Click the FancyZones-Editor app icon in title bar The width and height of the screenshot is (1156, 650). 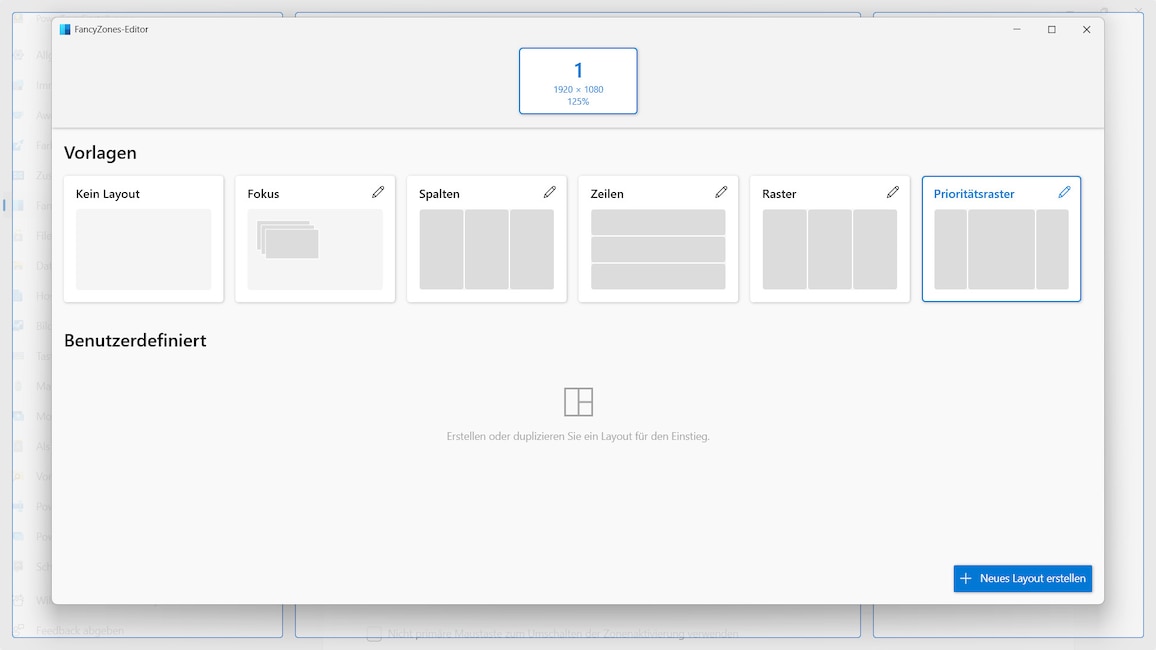point(65,29)
